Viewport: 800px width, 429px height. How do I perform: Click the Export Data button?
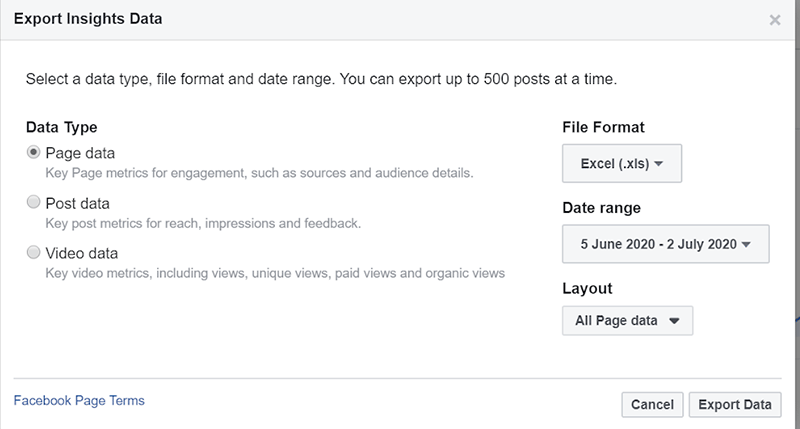[735, 405]
